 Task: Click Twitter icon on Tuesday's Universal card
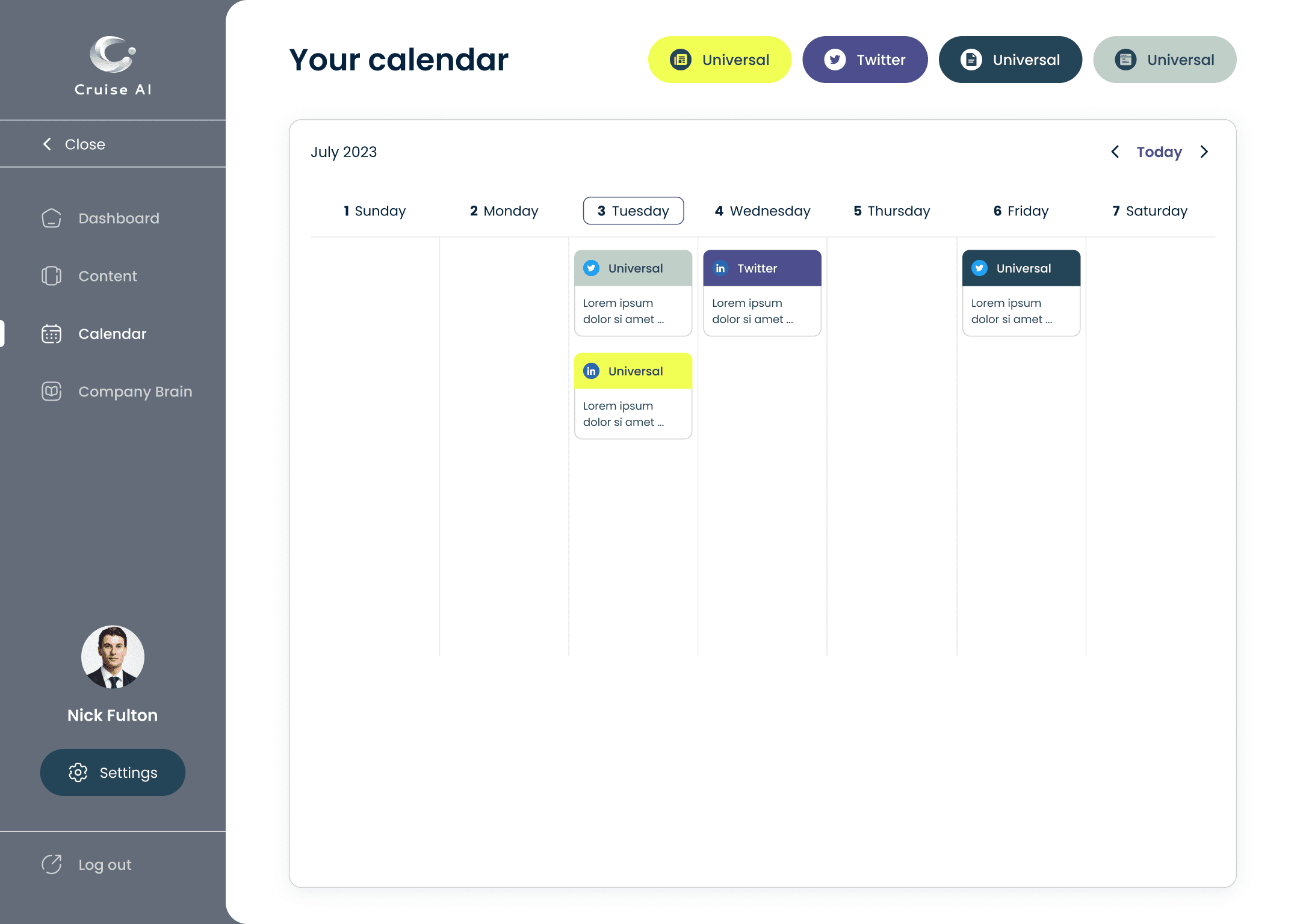591,268
